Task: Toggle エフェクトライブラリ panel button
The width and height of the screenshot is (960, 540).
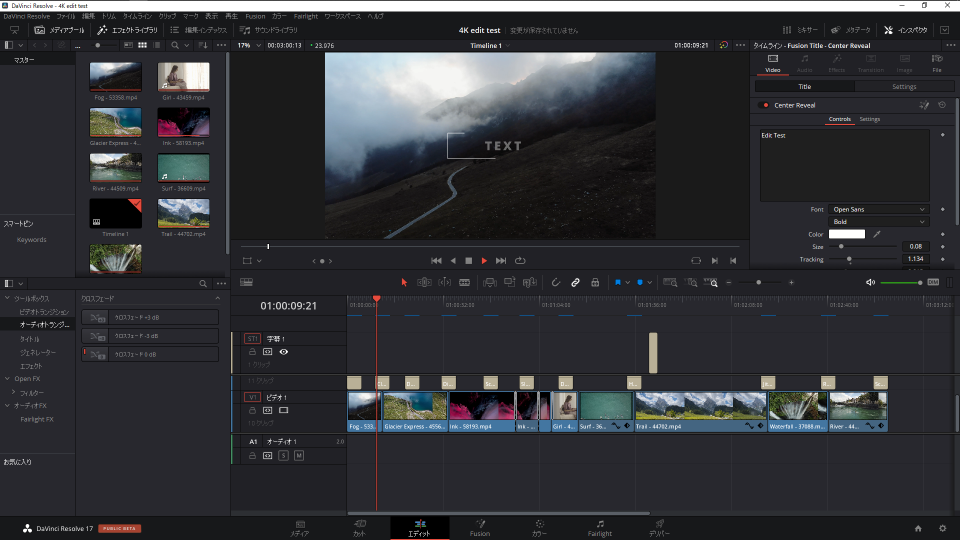Action: point(127,30)
